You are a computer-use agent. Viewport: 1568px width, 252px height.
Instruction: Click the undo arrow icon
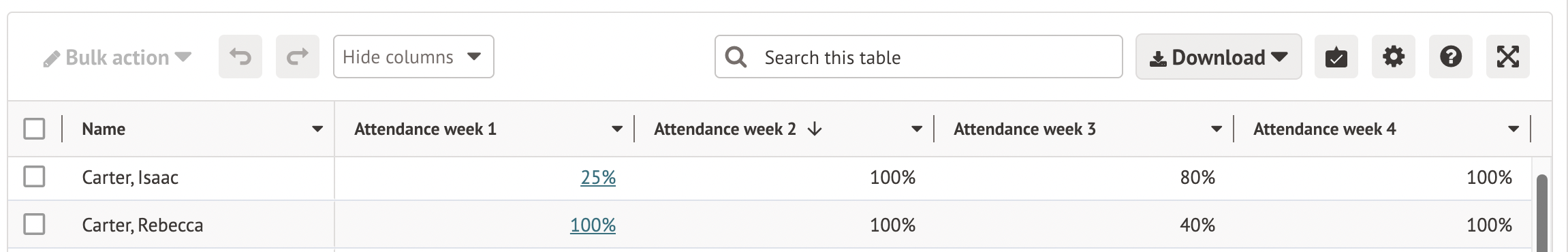click(240, 57)
